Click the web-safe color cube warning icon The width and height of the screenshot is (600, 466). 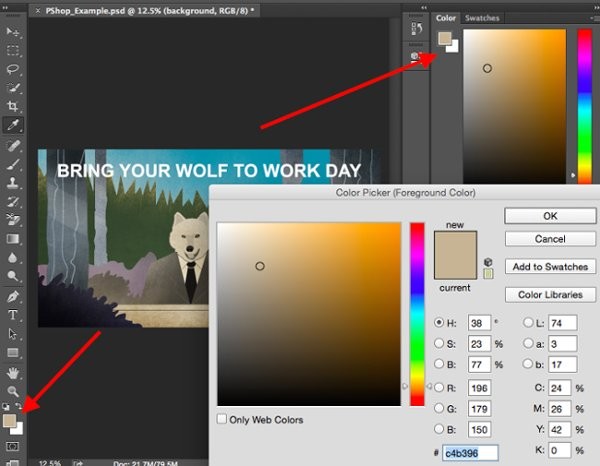click(488, 261)
